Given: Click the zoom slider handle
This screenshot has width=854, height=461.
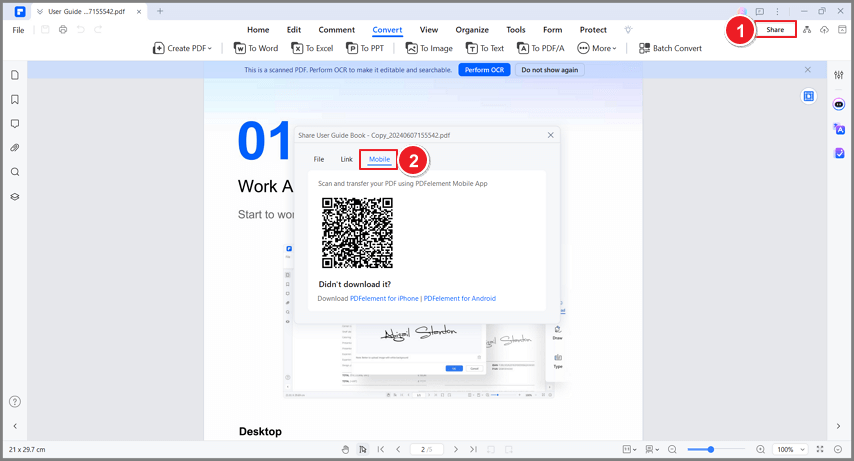Looking at the screenshot, I should tap(711, 450).
